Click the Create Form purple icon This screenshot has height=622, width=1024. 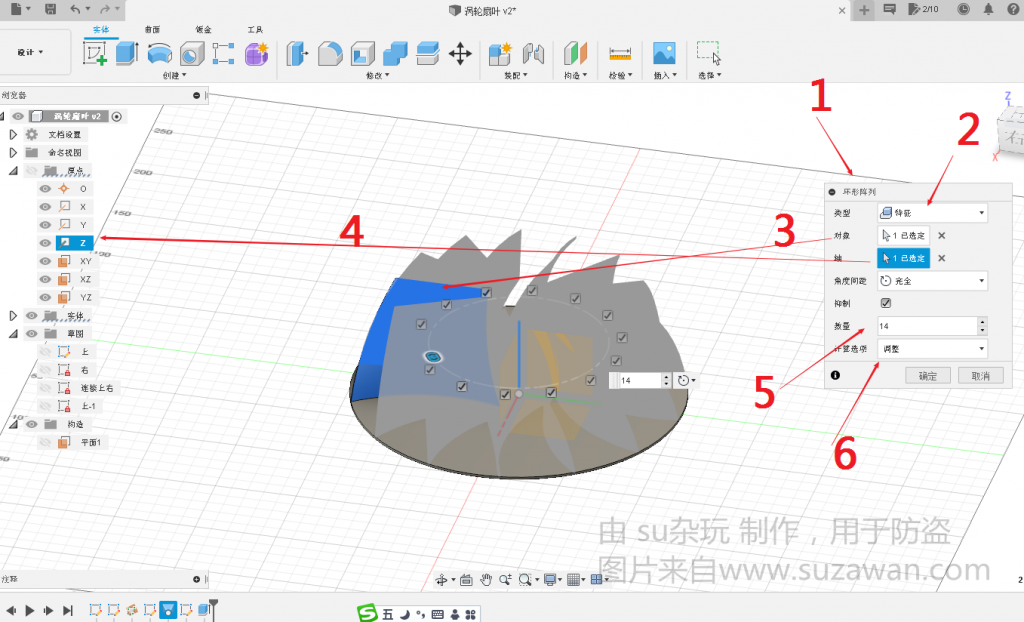coord(257,54)
